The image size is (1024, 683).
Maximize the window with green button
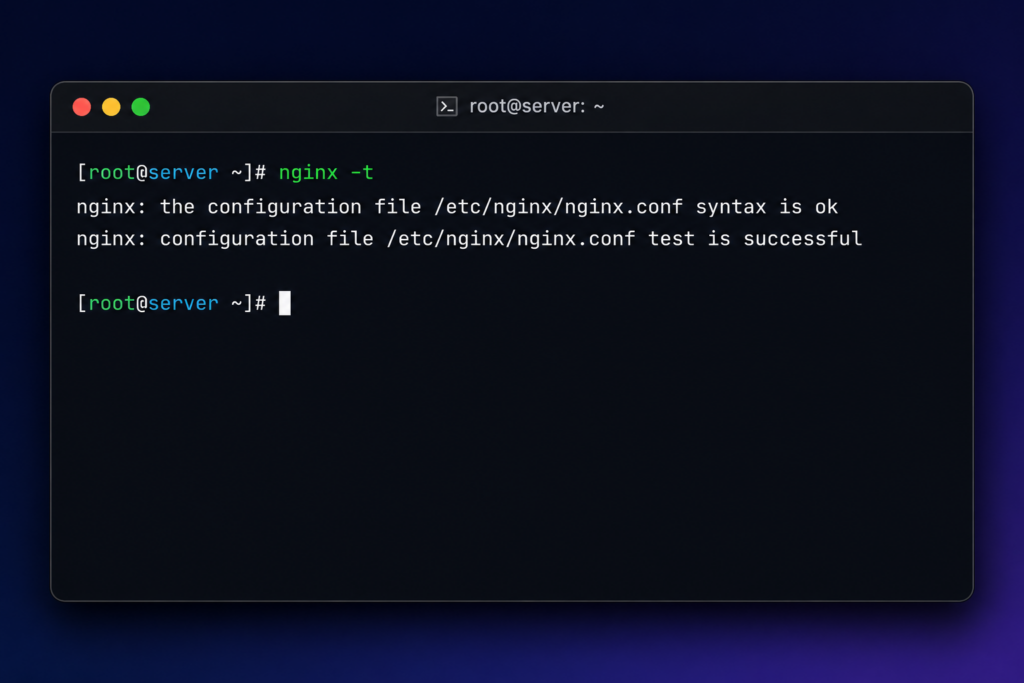coord(140,107)
